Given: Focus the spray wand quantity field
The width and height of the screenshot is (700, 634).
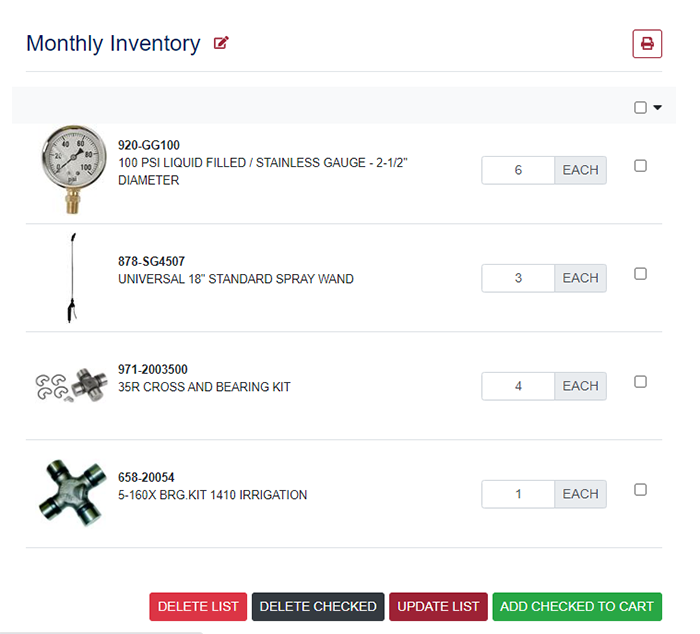Looking at the screenshot, I should point(518,278).
